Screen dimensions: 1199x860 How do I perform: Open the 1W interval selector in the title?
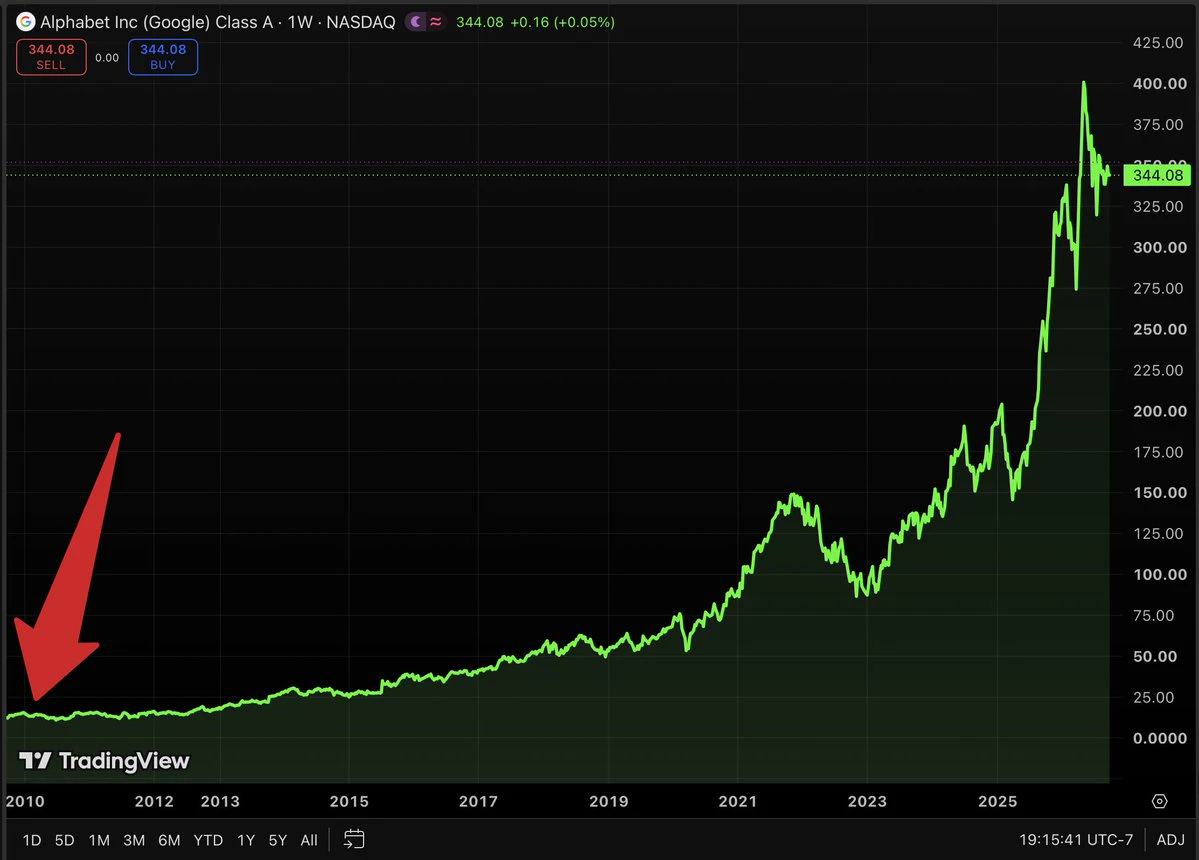pos(300,22)
